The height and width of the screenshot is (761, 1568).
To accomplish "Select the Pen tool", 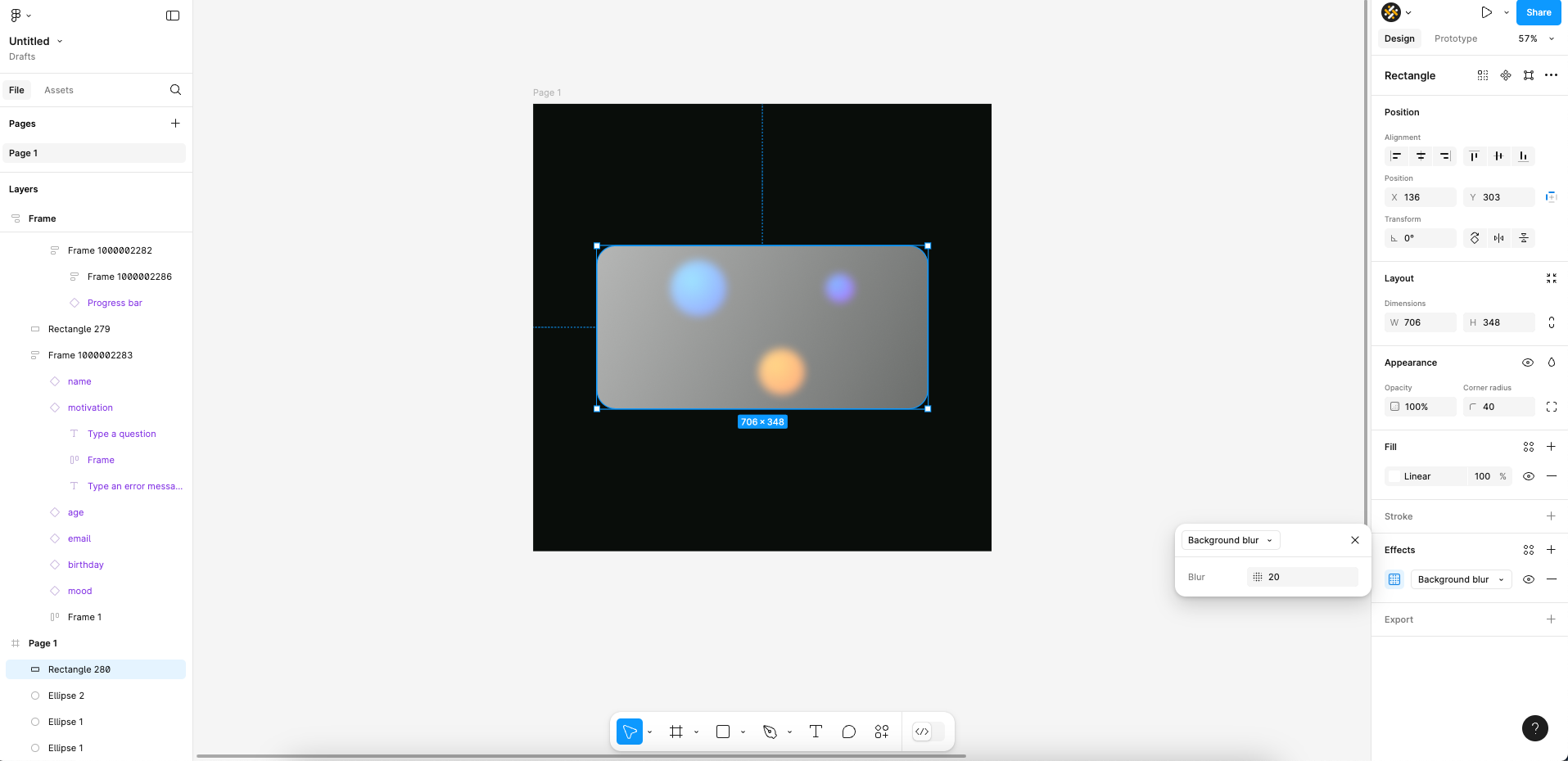I will 770,732.
